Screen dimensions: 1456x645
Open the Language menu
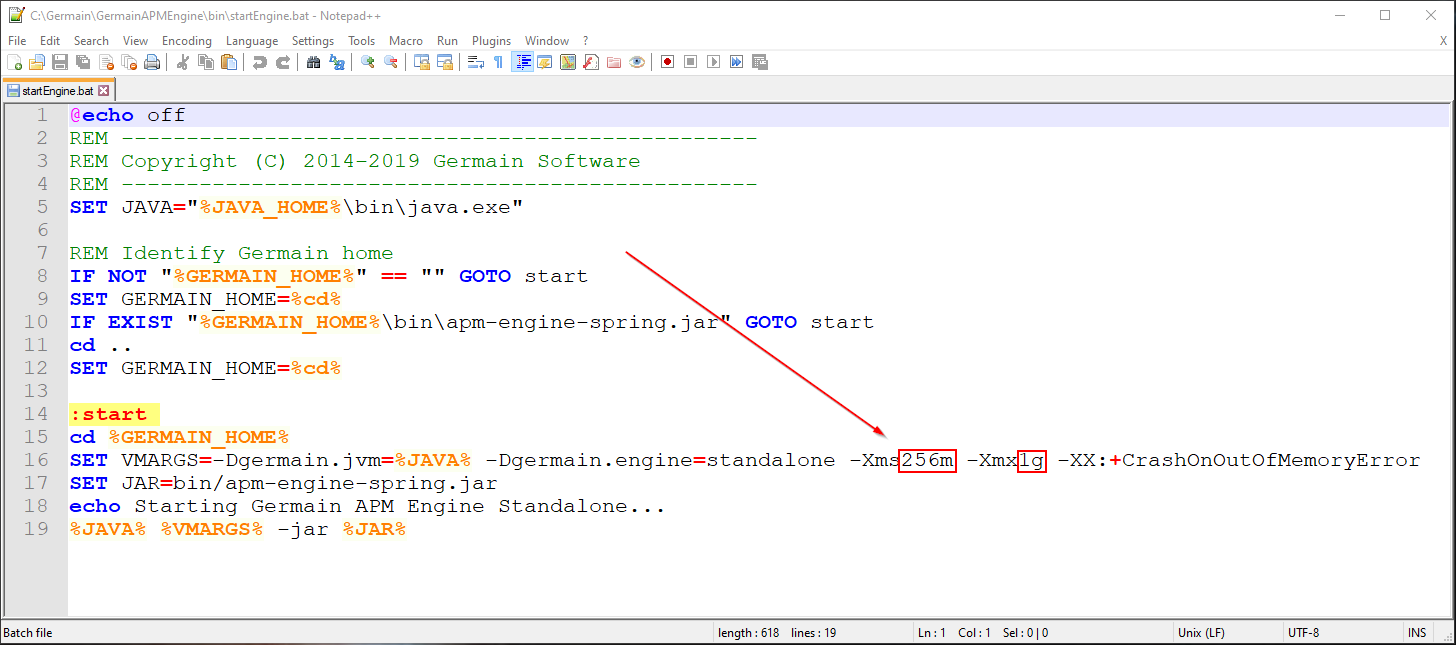click(x=252, y=41)
